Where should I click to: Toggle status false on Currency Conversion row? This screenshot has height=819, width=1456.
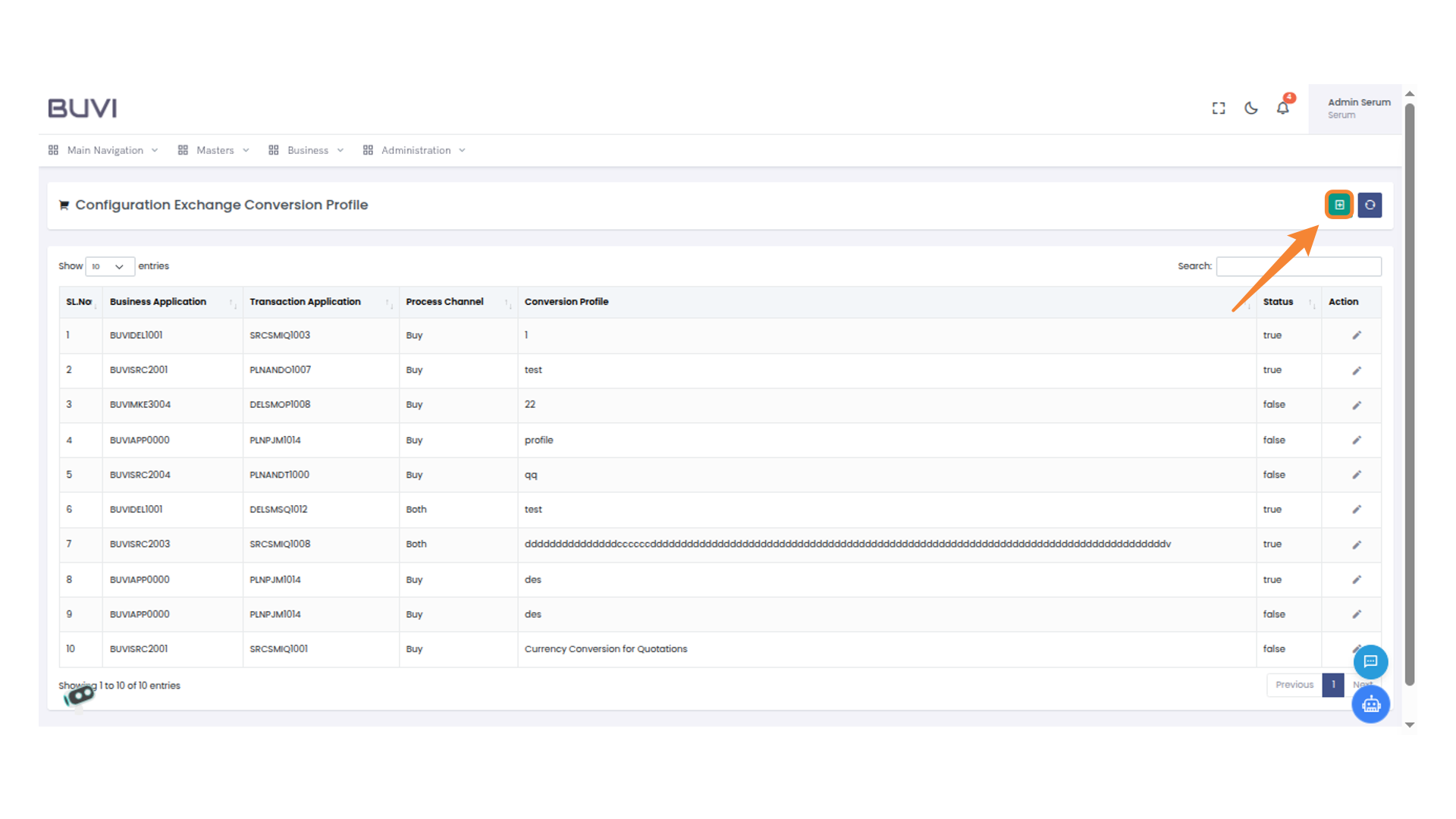[1275, 649]
